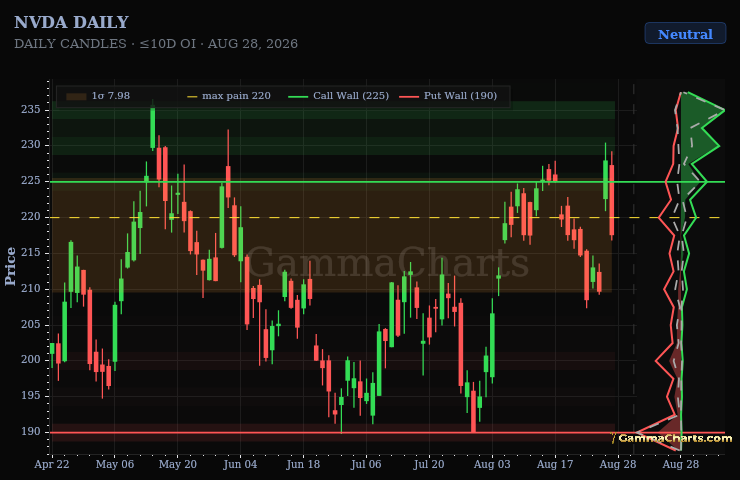The width and height of the screenshot is (740, 480).
Task: Click the tall green candle peaking above 235
Action: pyautogui.click(x=152, y=127)
